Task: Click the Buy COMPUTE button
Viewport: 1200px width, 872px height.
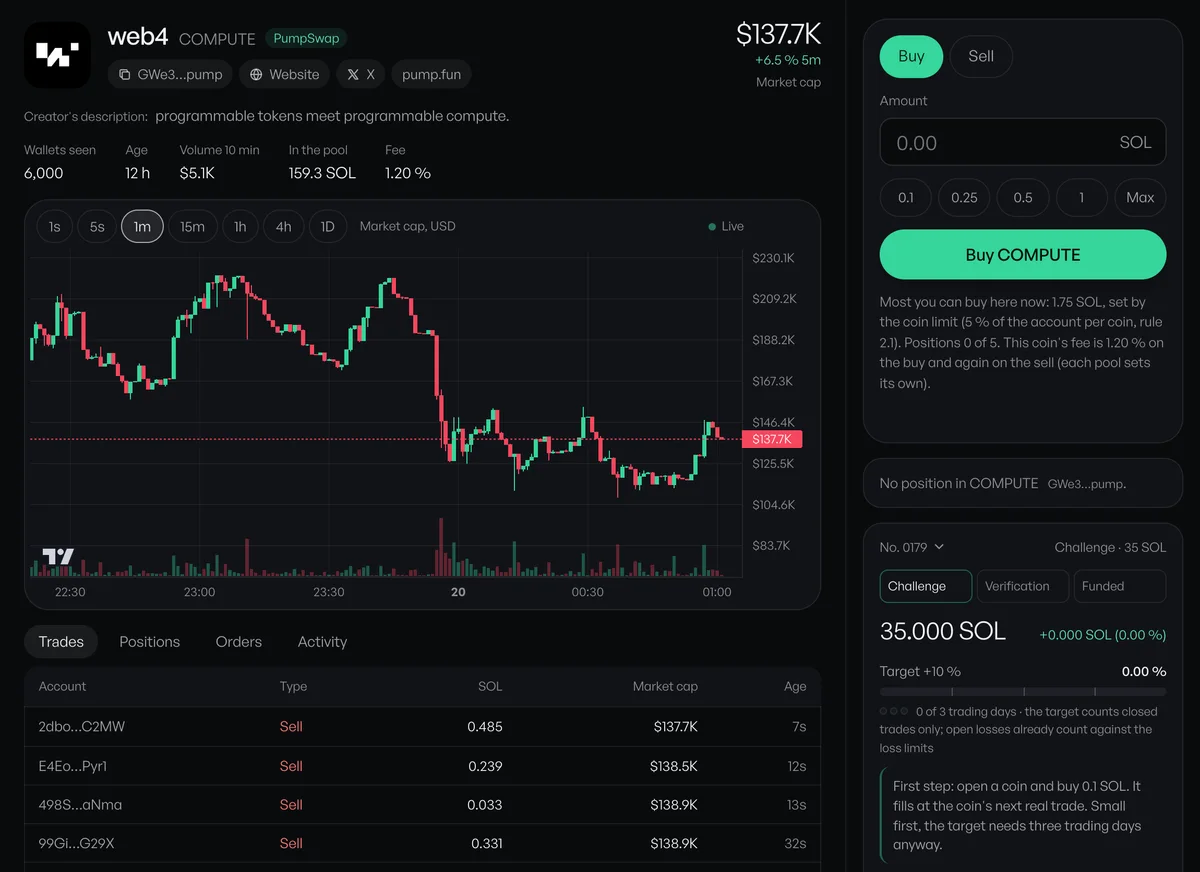Action: point(1023,255)
